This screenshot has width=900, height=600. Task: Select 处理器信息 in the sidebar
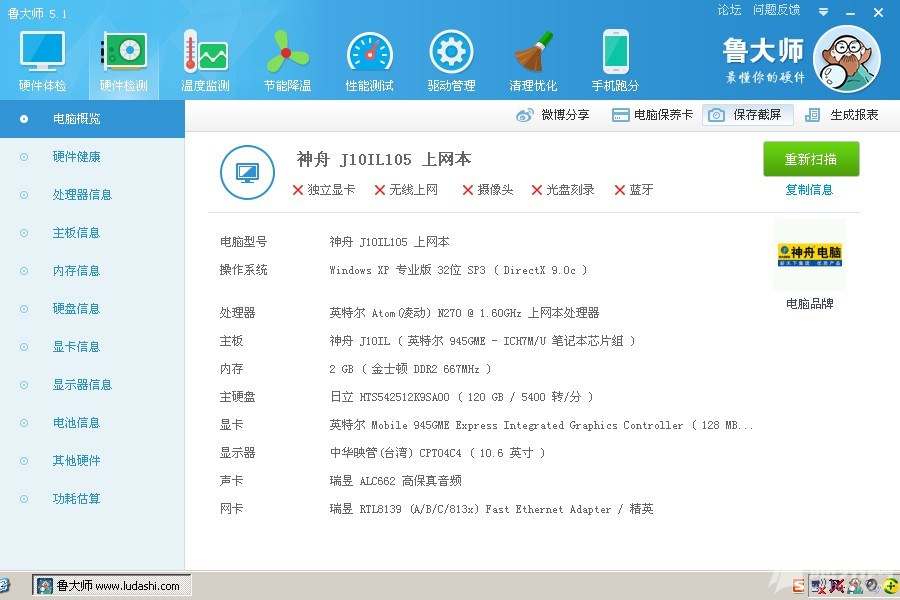click(82, 195)
